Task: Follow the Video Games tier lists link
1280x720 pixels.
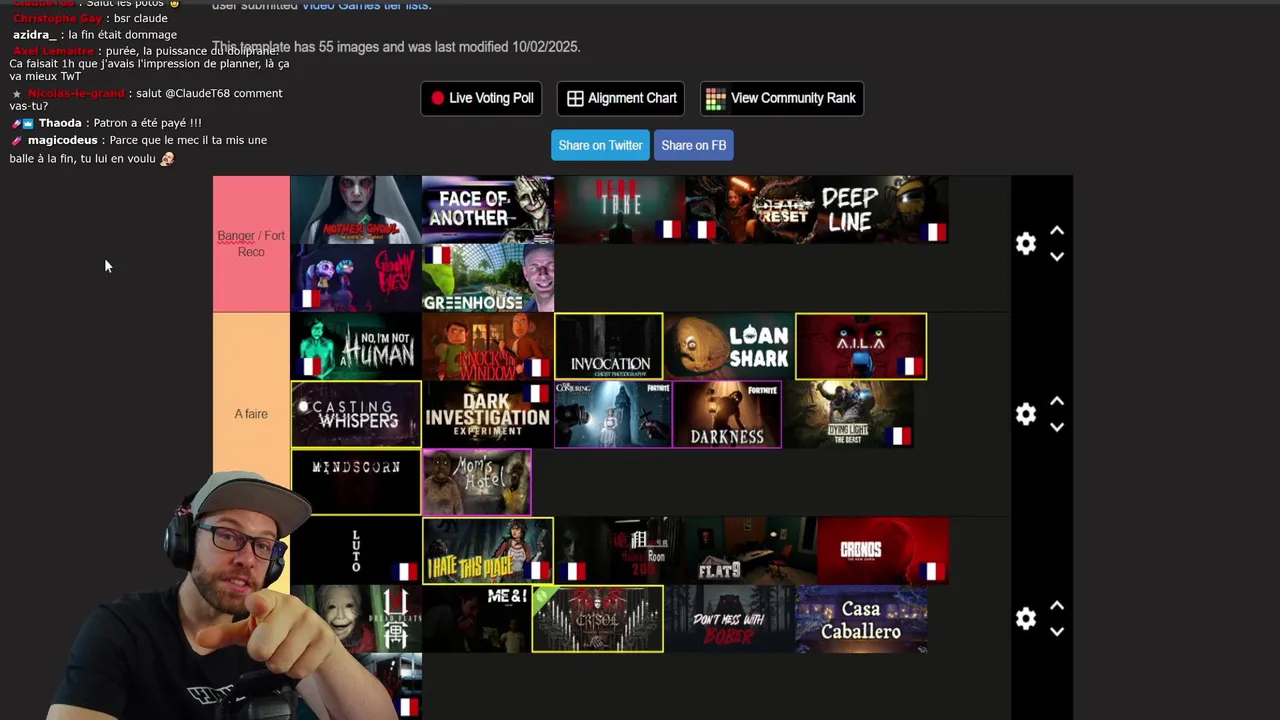Action: (x=365, y=5)
